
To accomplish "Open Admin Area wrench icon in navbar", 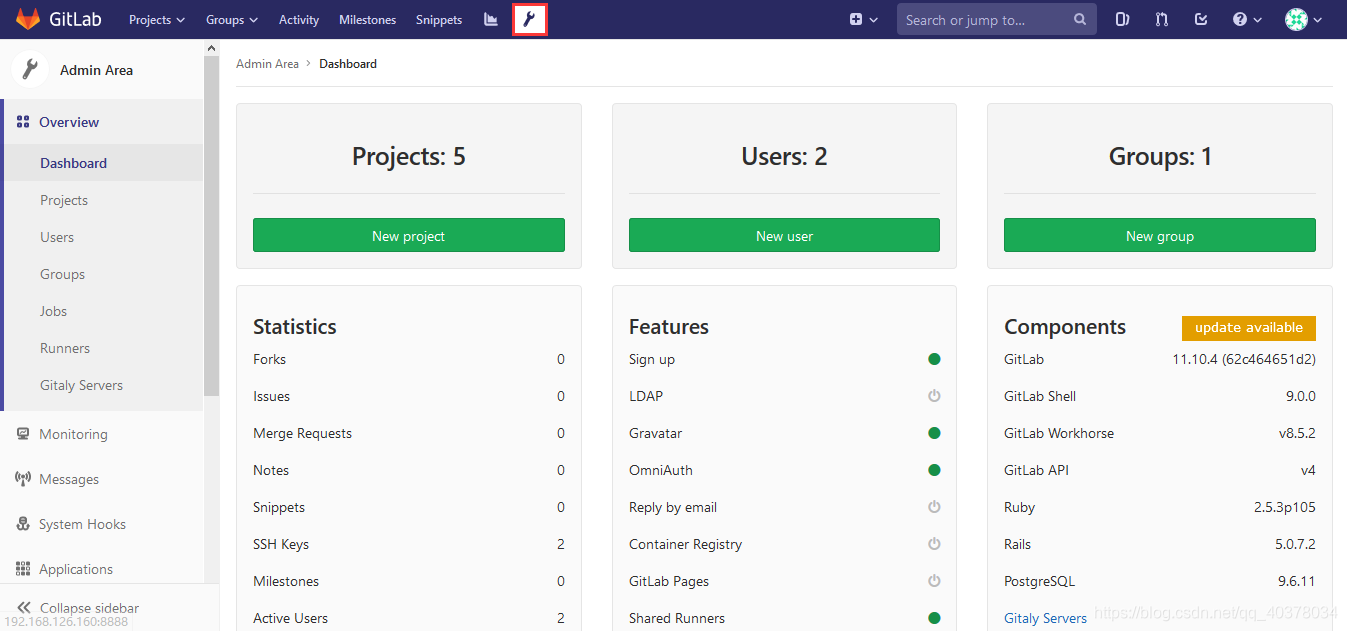I will 530,19.
